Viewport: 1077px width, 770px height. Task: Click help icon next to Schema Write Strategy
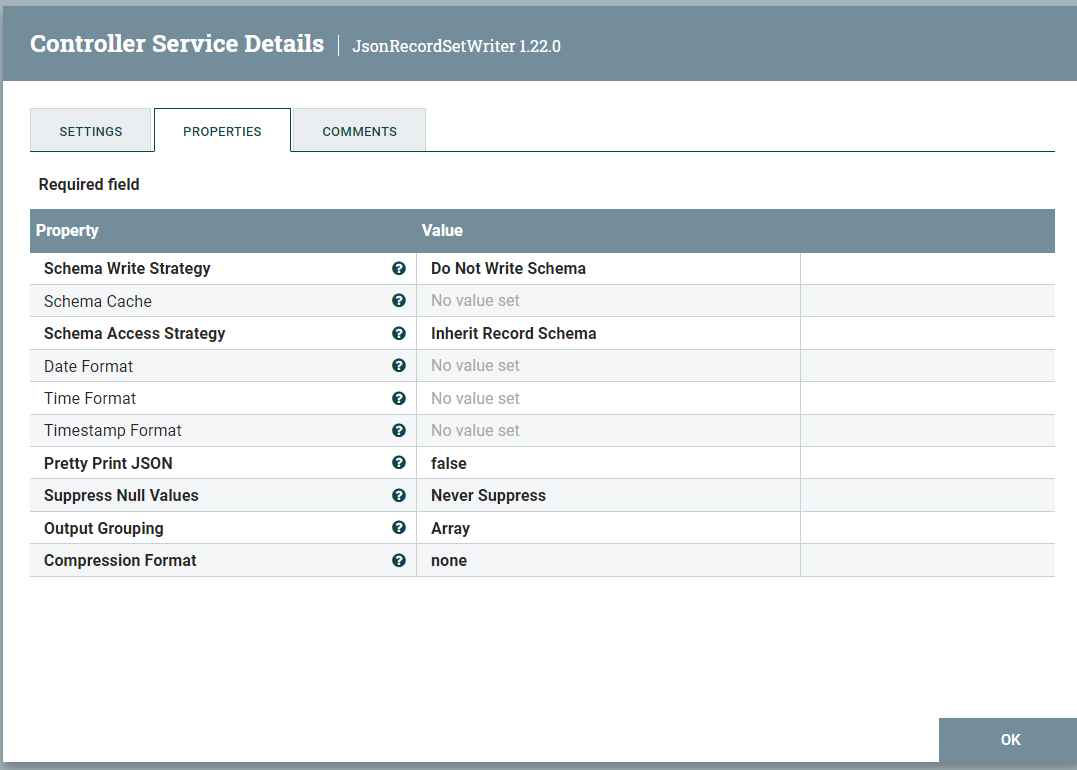[x=399, y=268]
